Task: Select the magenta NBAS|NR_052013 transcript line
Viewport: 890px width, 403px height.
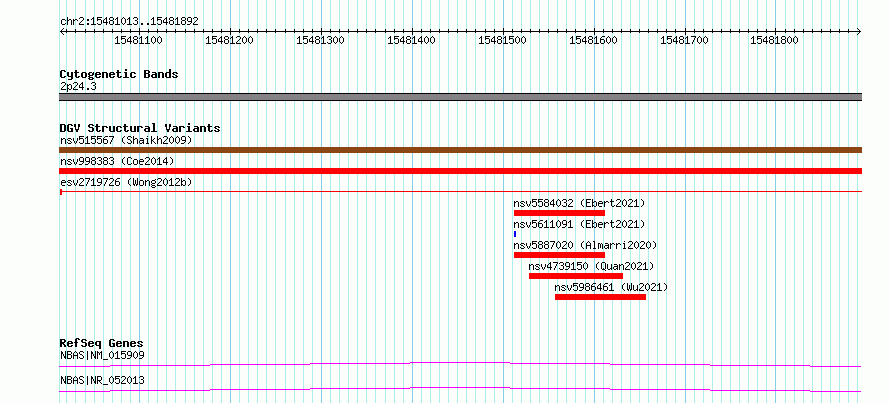Action: pos(460,389)
